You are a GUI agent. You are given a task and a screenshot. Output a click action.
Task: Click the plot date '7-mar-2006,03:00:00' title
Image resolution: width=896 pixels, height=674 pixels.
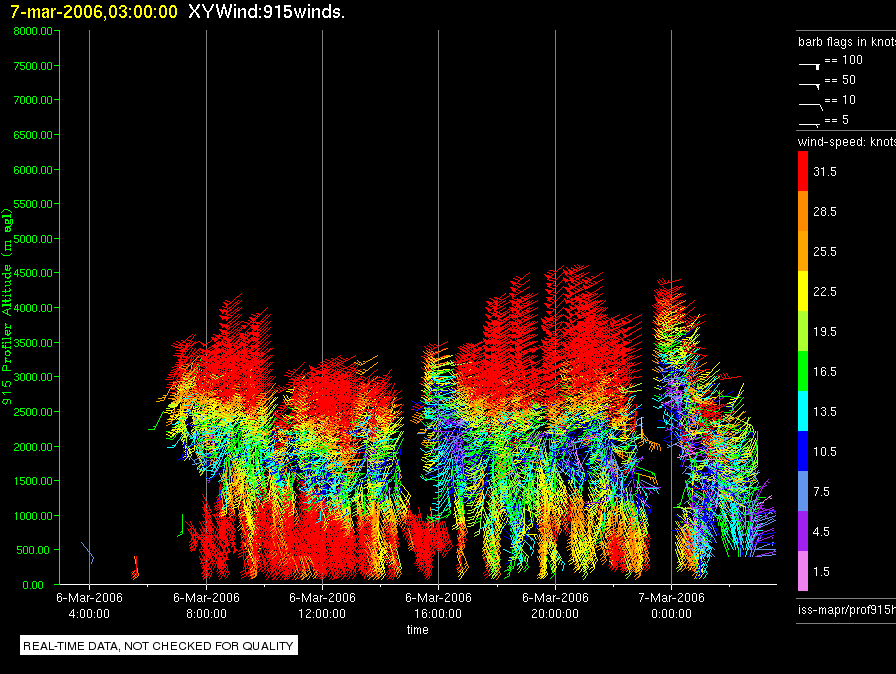[94, 12]
